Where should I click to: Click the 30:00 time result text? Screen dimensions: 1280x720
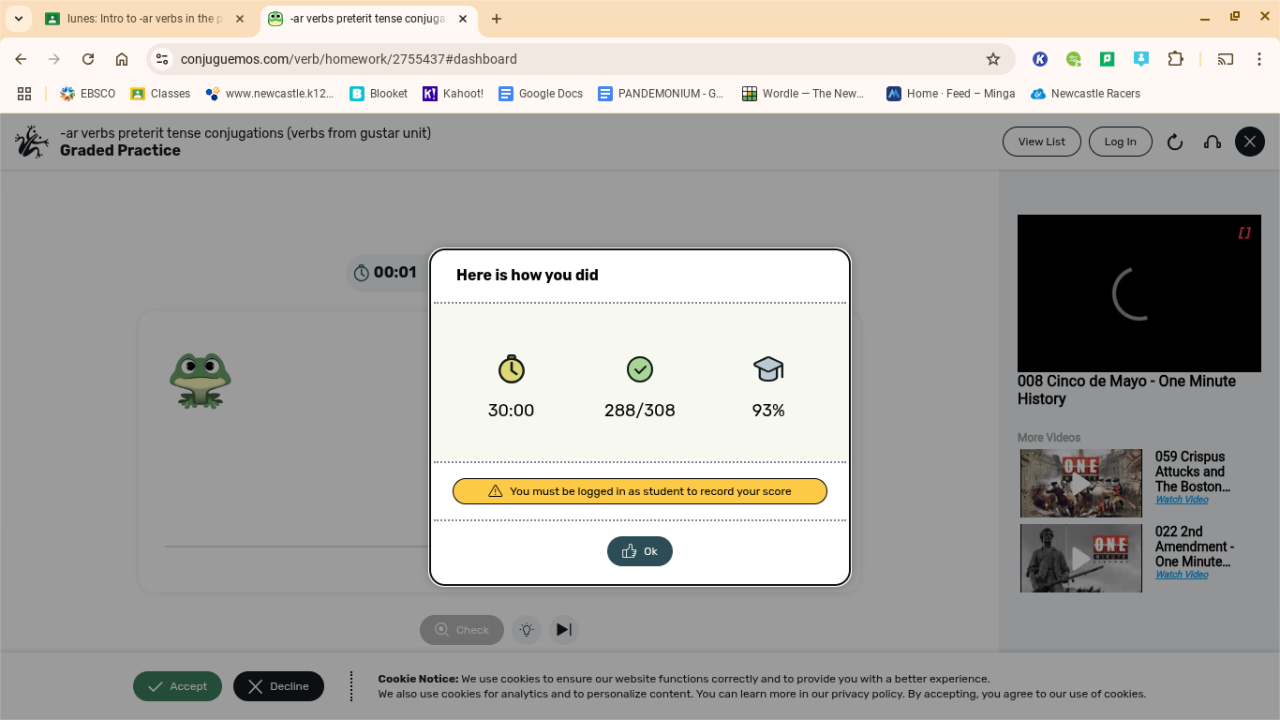[x=511, y=410]
